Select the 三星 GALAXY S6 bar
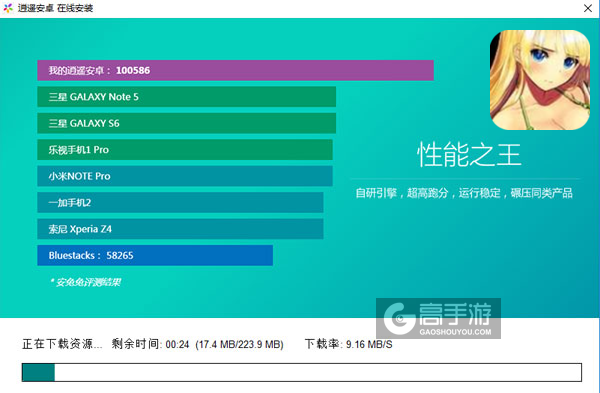 tap(186, 123)
